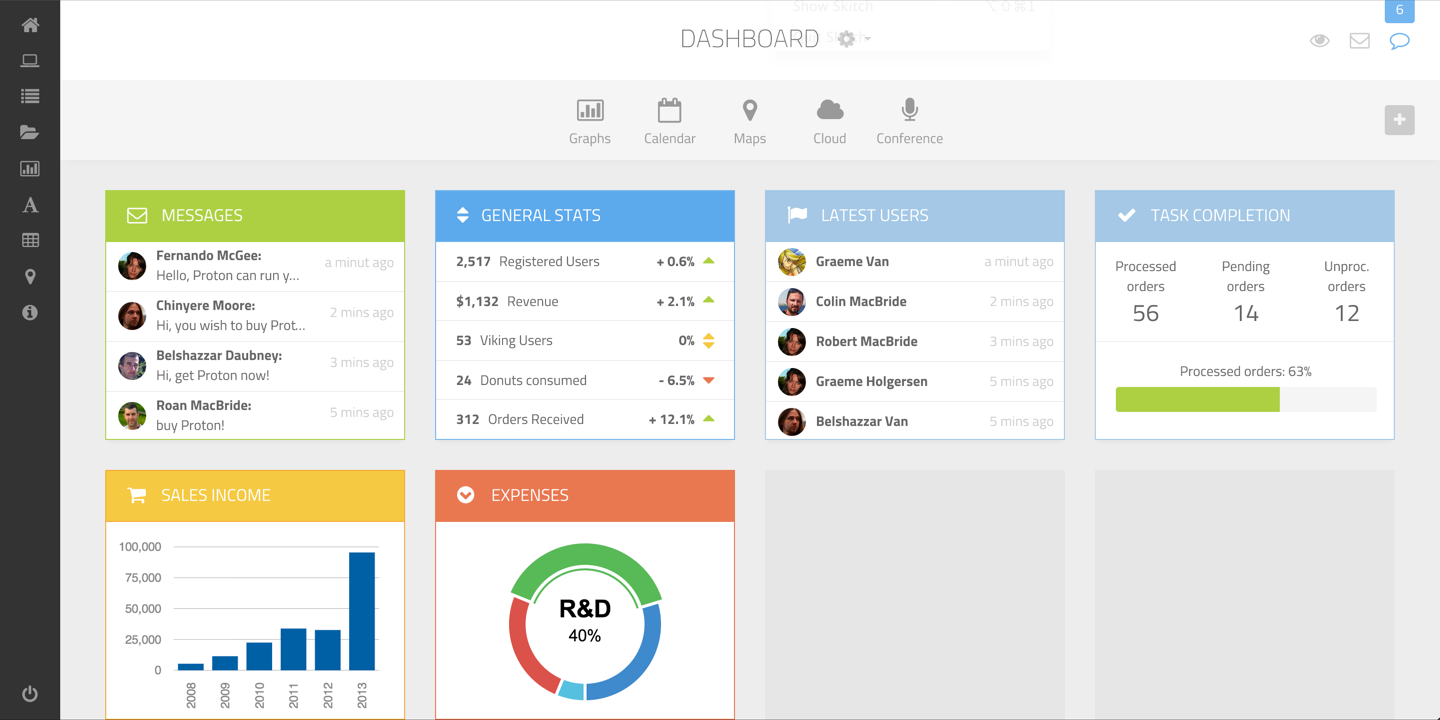The width and height of the screenshot is (1440, 720).
Task: Open the chat bubble notifications icon
Action: point(1400,41)
